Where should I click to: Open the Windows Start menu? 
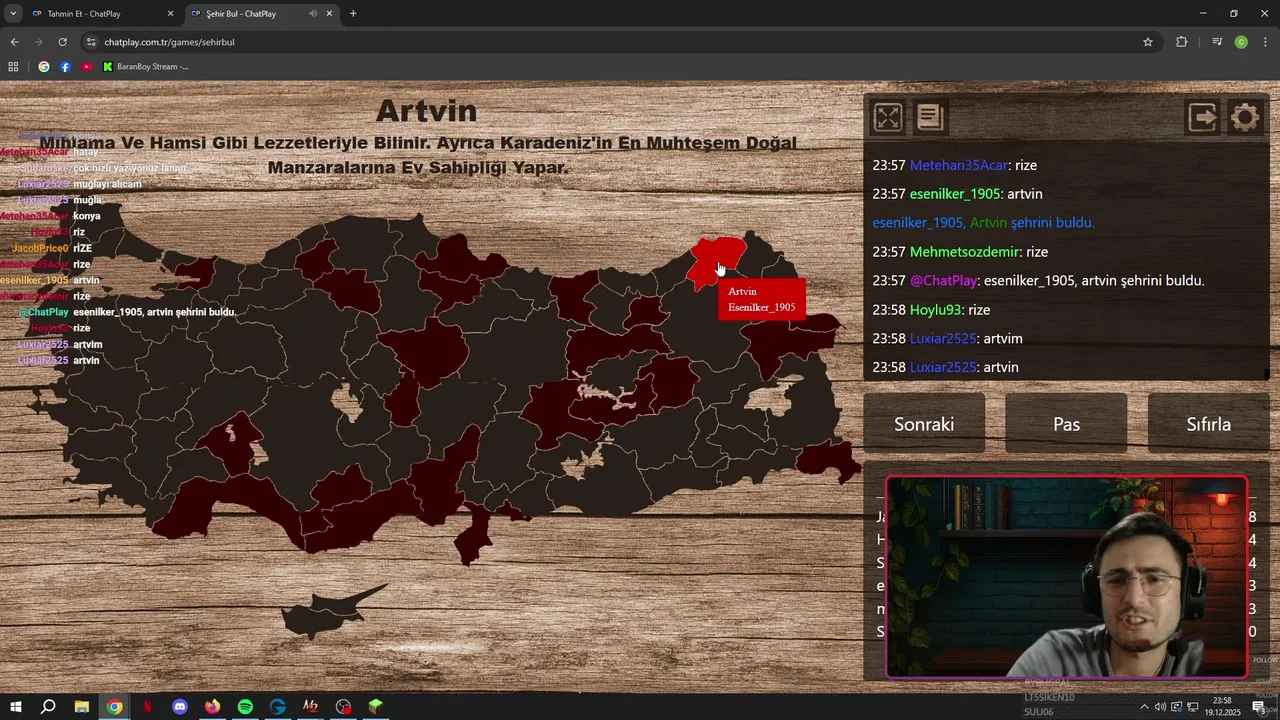(16, 706)
